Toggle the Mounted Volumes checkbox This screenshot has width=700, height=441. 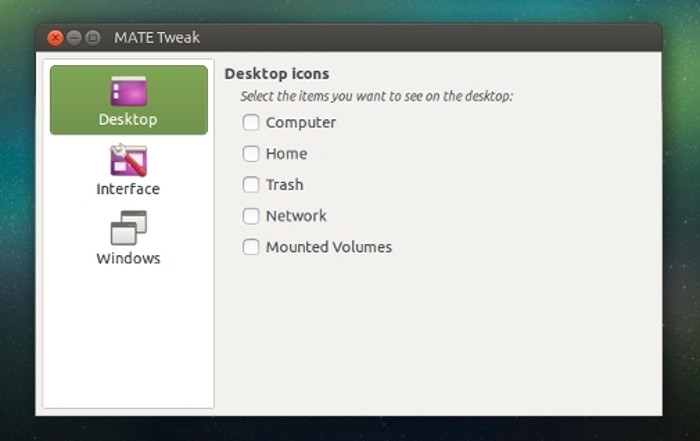pos(251,247)
